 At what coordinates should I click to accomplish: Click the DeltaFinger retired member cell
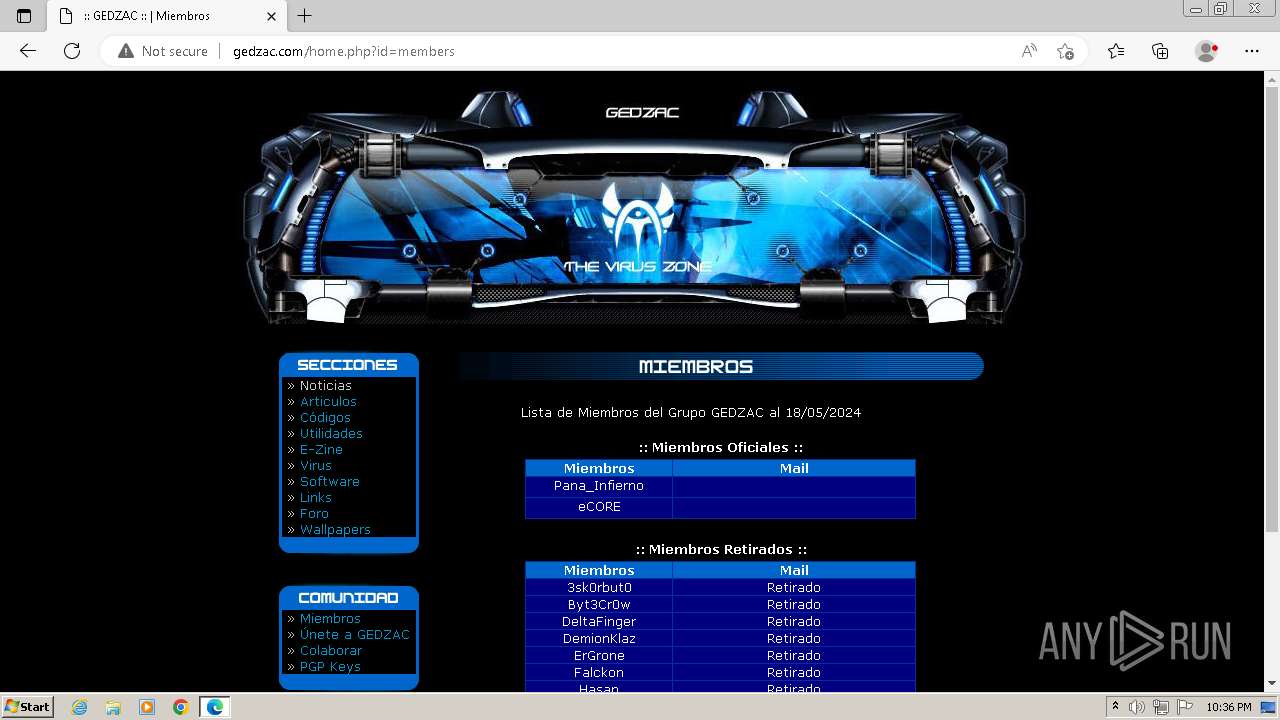(598, 622)
